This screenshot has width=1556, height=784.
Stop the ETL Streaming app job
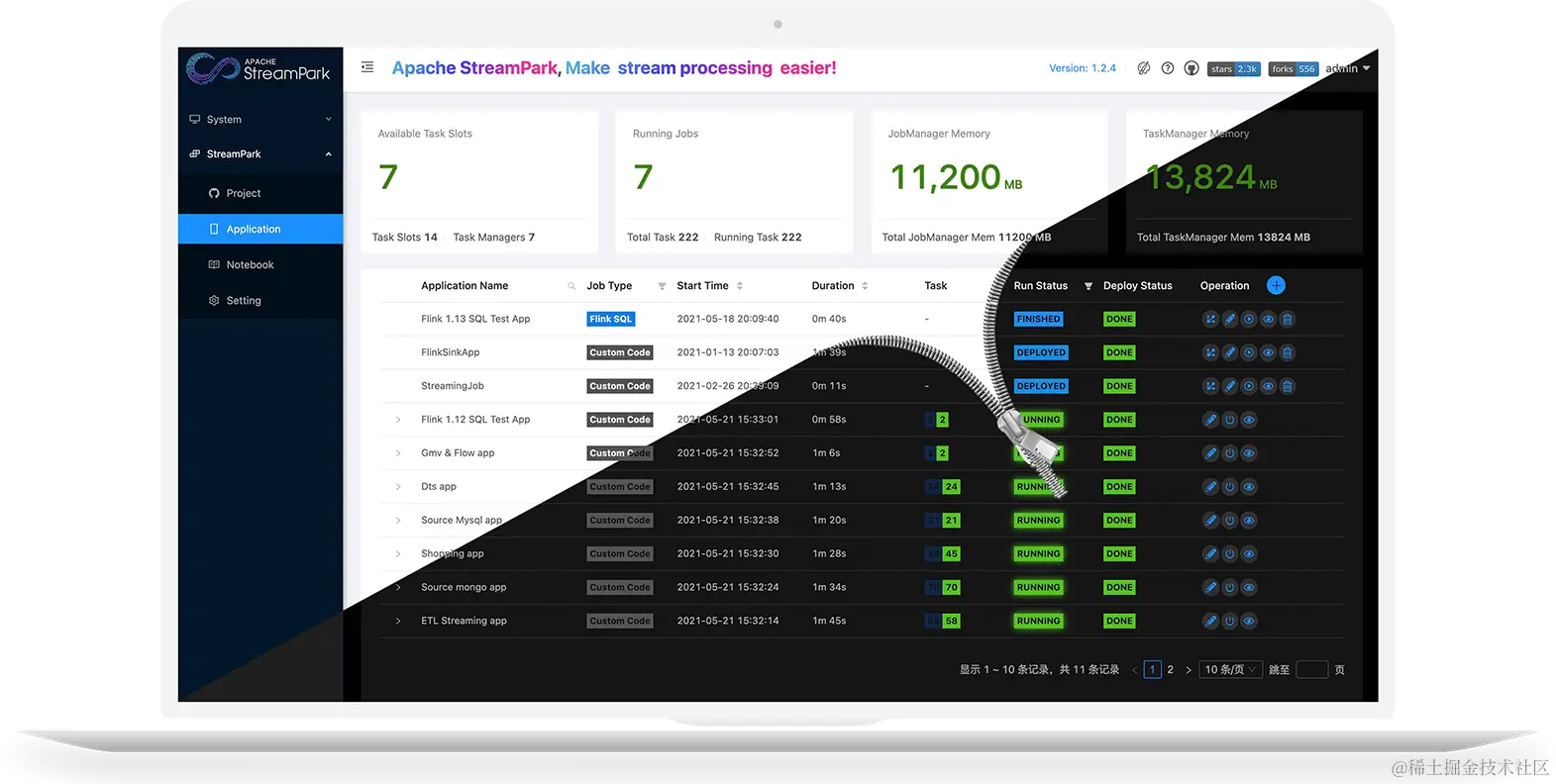(x=1229, y=621)
